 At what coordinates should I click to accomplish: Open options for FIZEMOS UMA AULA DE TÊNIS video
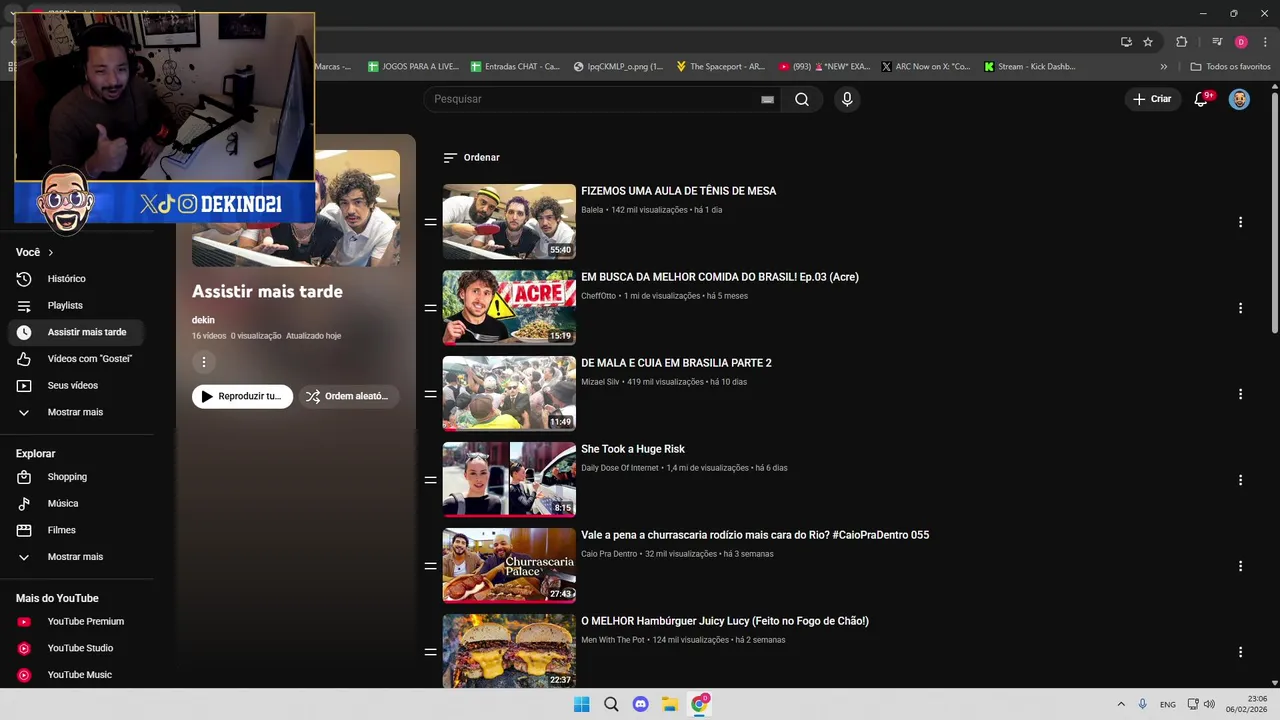tap(1240, 222)
